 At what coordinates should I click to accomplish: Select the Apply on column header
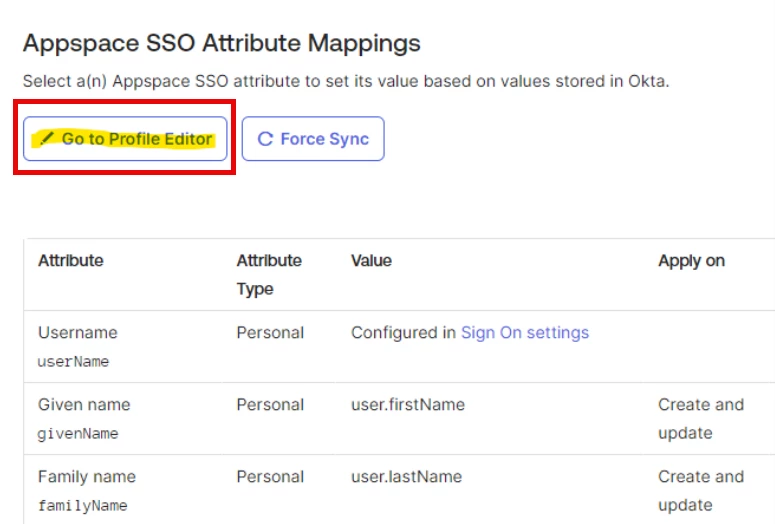coord(691,261)
